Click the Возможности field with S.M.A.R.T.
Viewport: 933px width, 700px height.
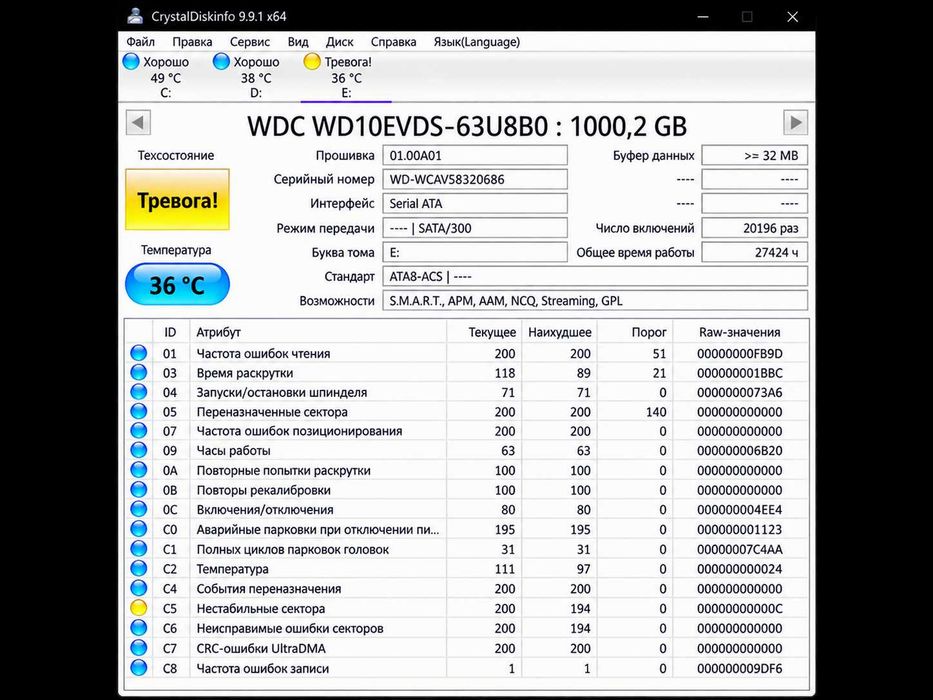point(595,301)
